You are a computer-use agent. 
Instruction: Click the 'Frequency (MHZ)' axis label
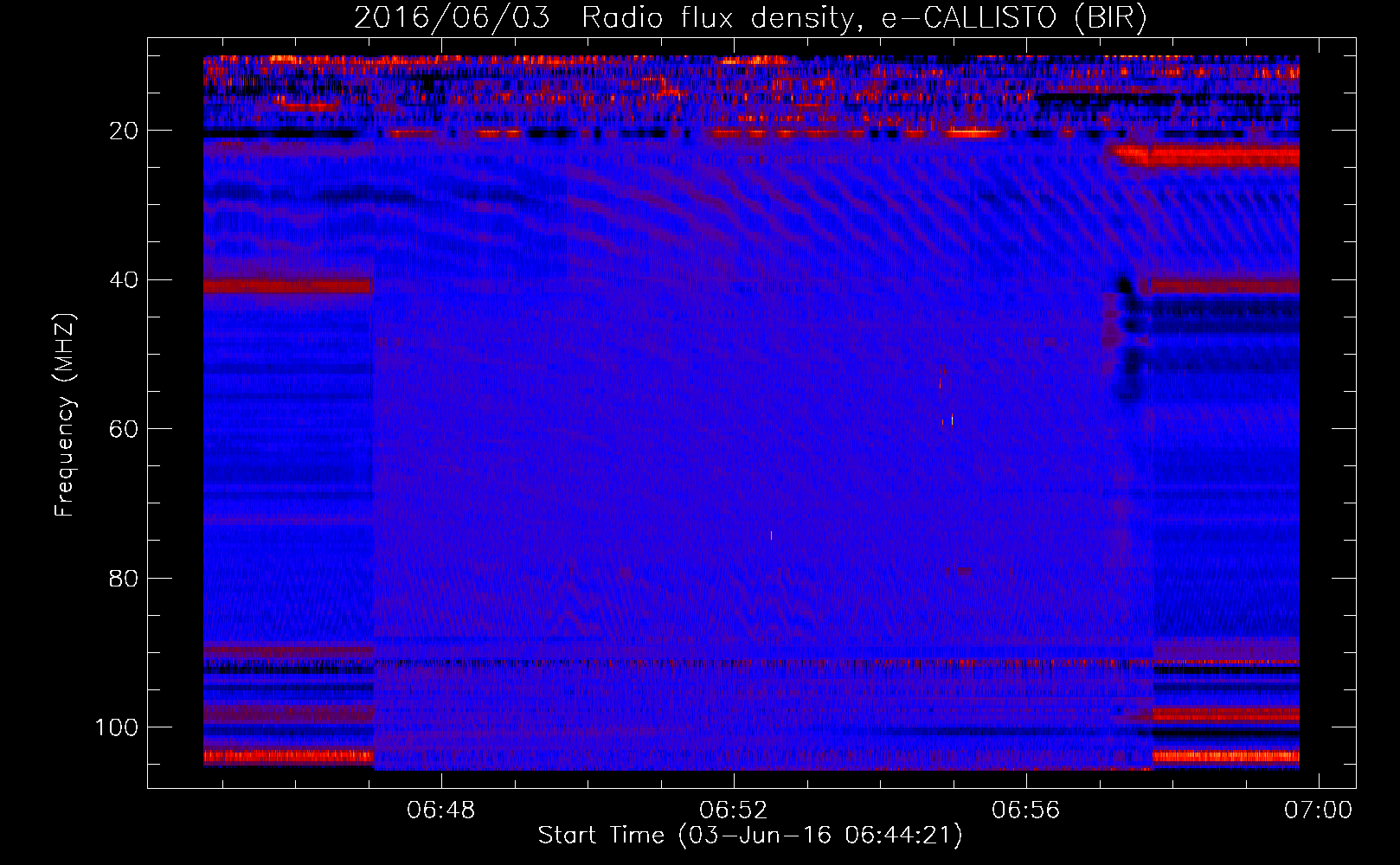pos(65,415)
